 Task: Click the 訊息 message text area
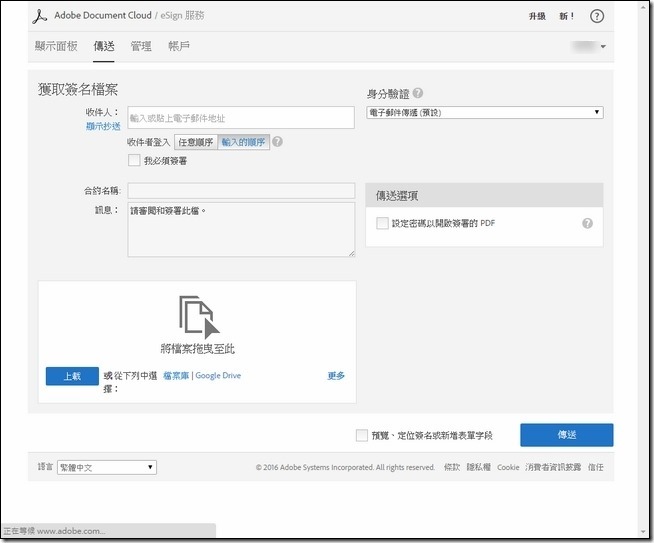(x=241, y=230)
